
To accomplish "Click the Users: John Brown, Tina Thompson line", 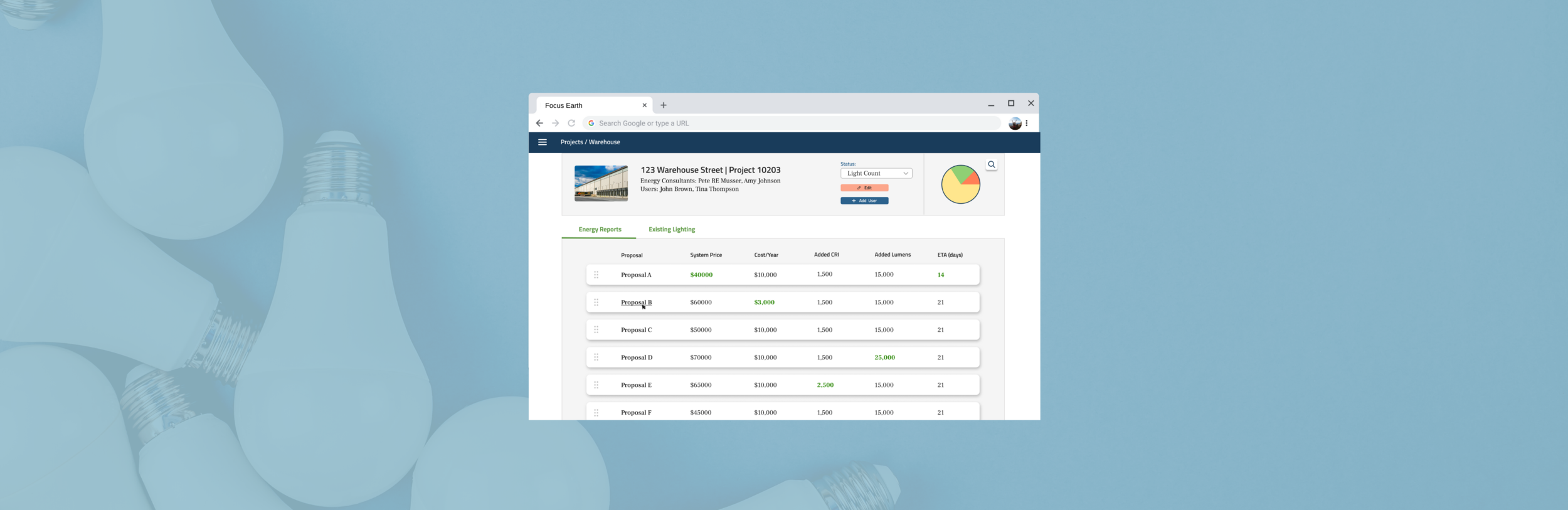I will 689,189.
